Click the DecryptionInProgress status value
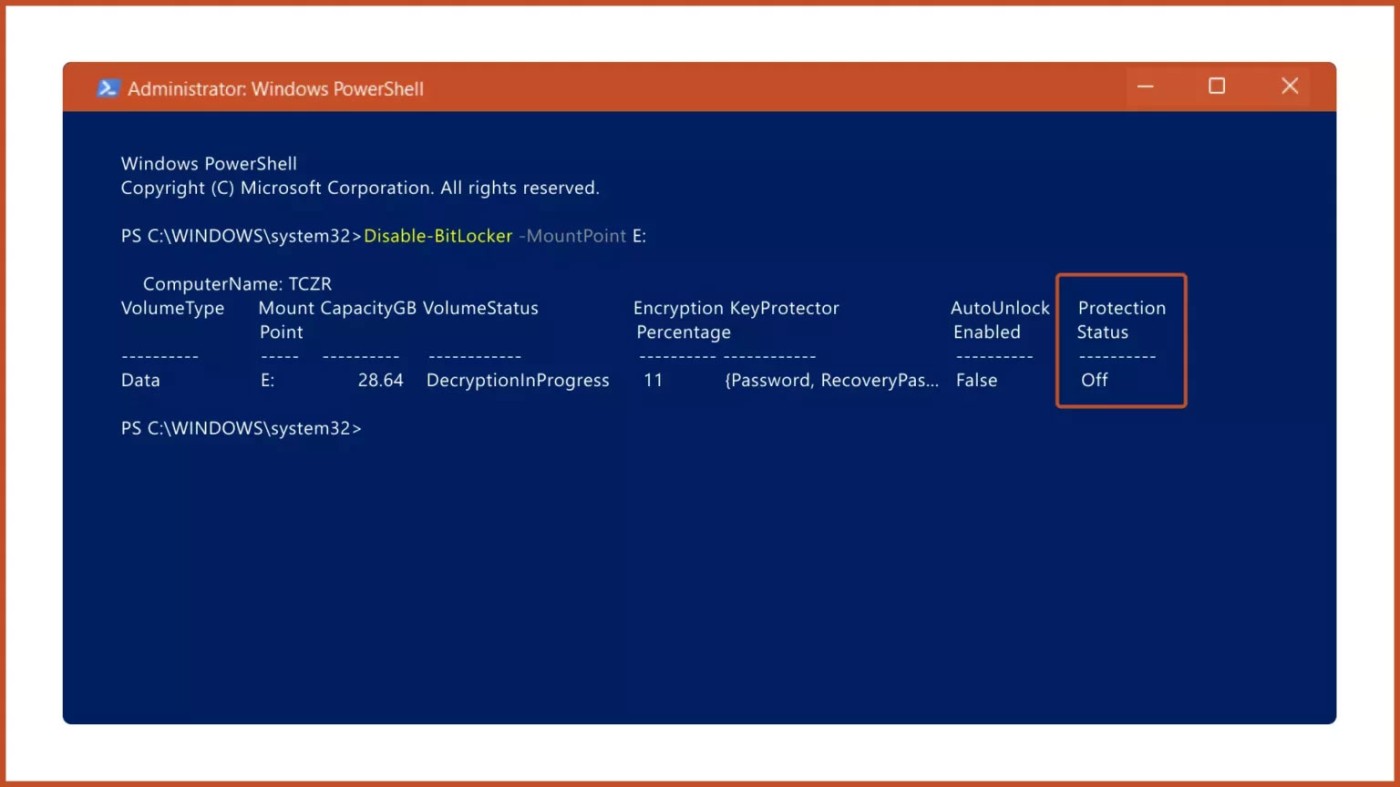The height and width of the screenshot is (787, 1400). pos(517,380)
